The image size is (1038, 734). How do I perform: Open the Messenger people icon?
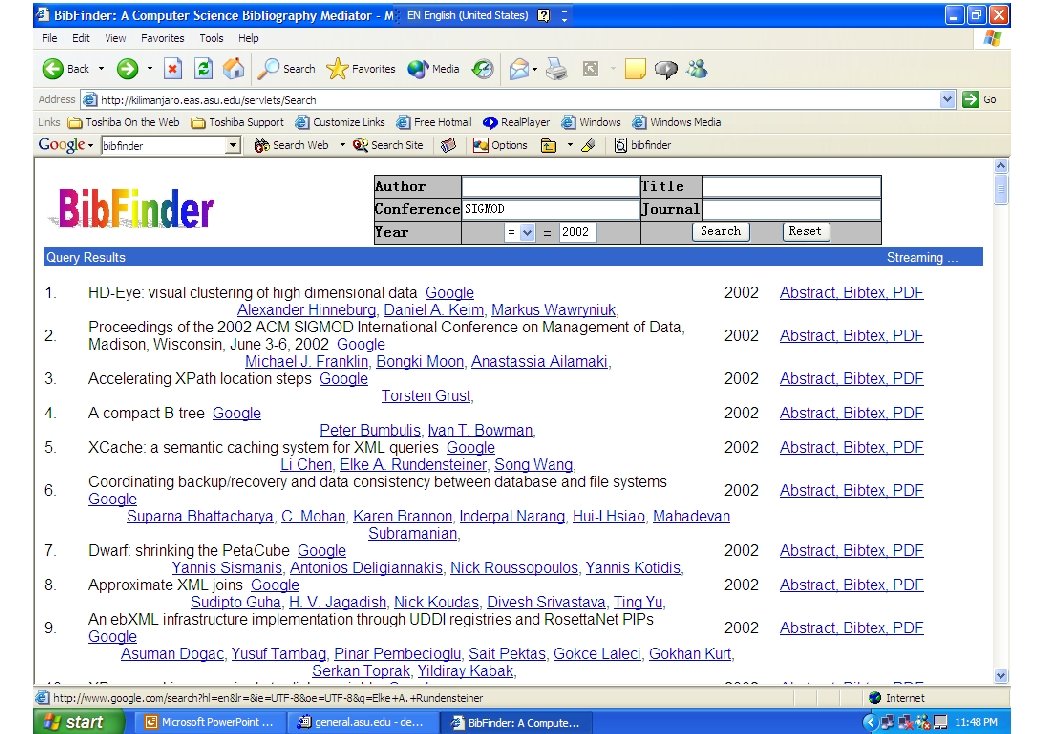(x=696, y=68)
